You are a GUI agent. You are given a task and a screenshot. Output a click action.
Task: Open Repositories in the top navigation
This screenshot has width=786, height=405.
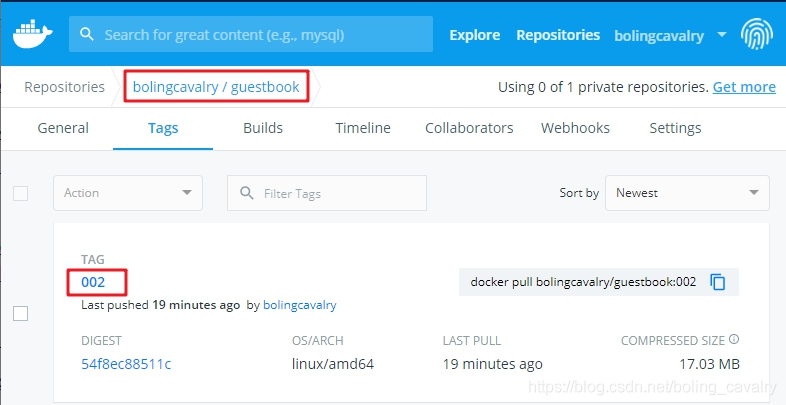(558, 35)
